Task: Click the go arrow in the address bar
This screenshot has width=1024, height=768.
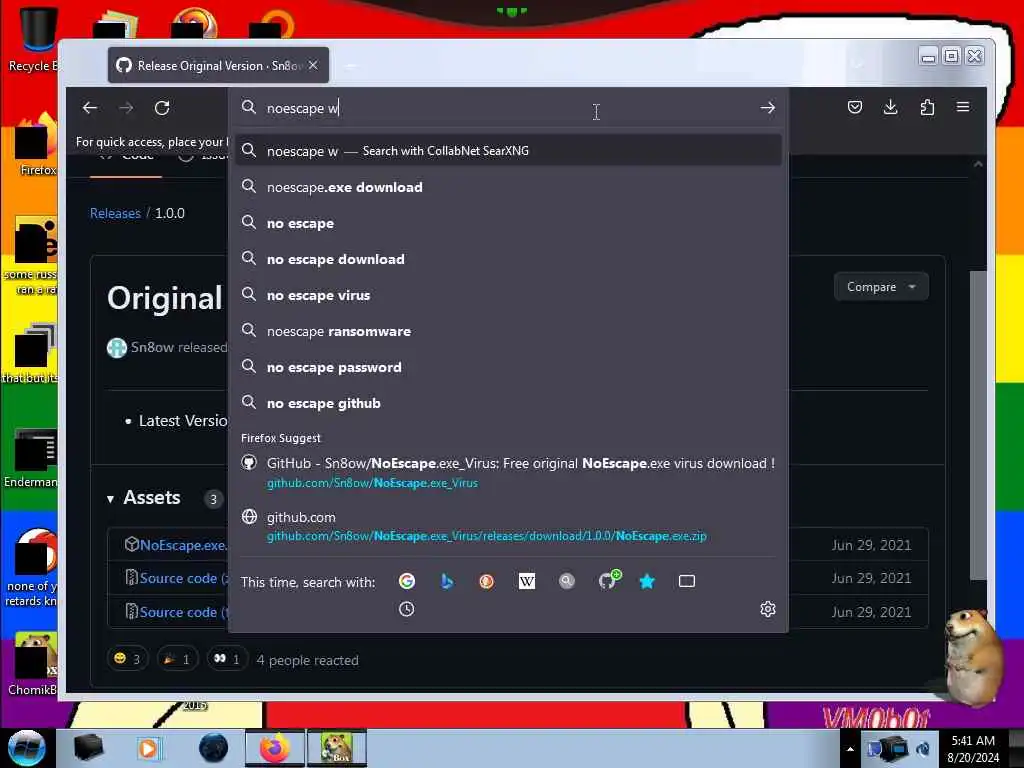Action: pyautogui.click(x=767, y=108)
